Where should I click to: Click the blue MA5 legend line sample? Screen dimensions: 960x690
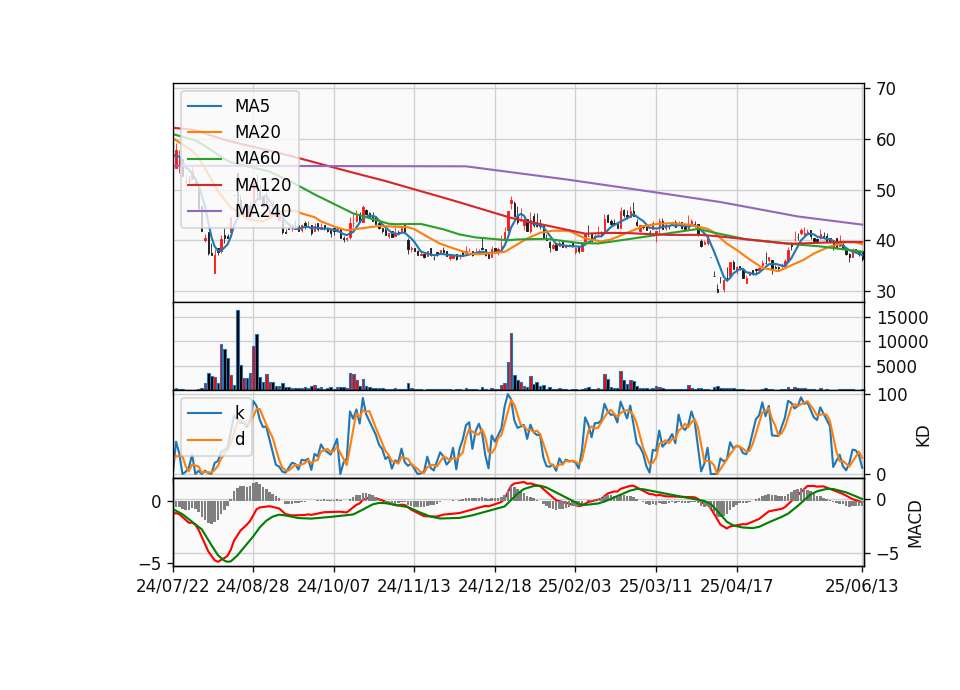click(204, 107)
